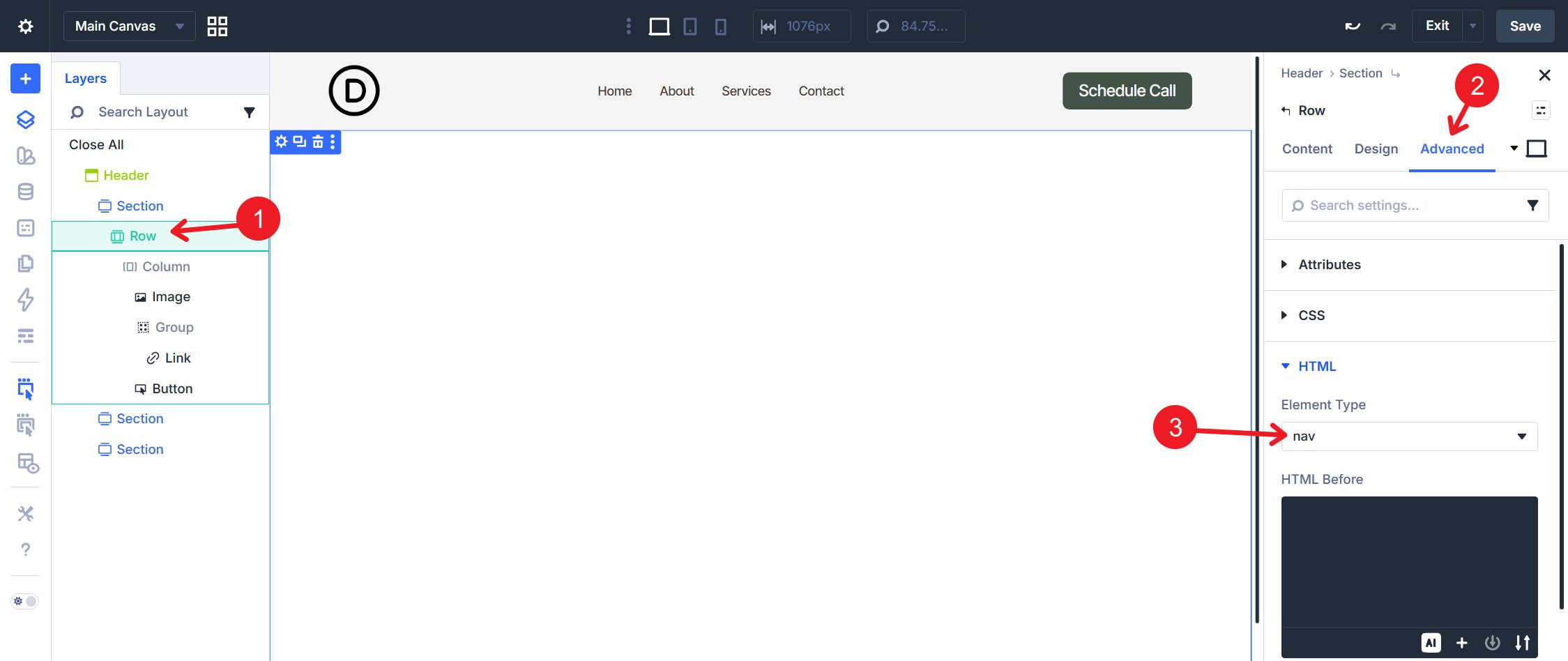Delete the row via the trash icon
Image resolution: width=1568 pixels, height=661 pixels.
point(317,142)
